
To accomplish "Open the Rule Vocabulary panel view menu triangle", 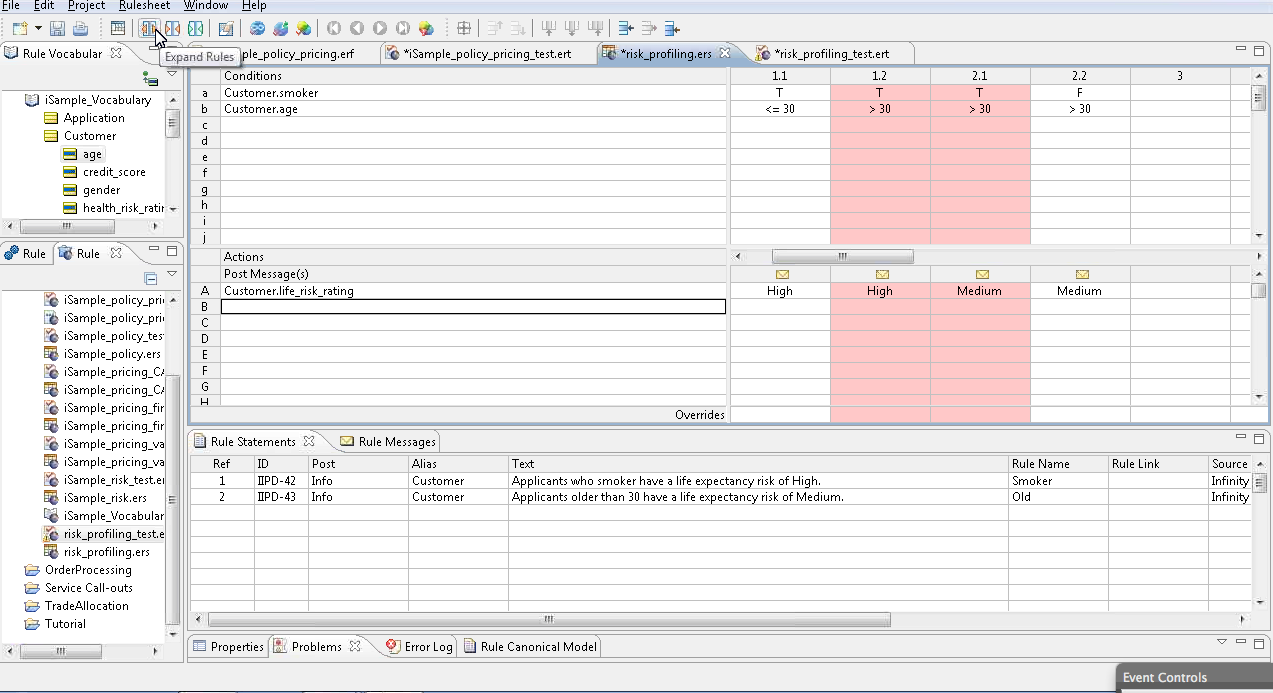I will pos(172,73).
